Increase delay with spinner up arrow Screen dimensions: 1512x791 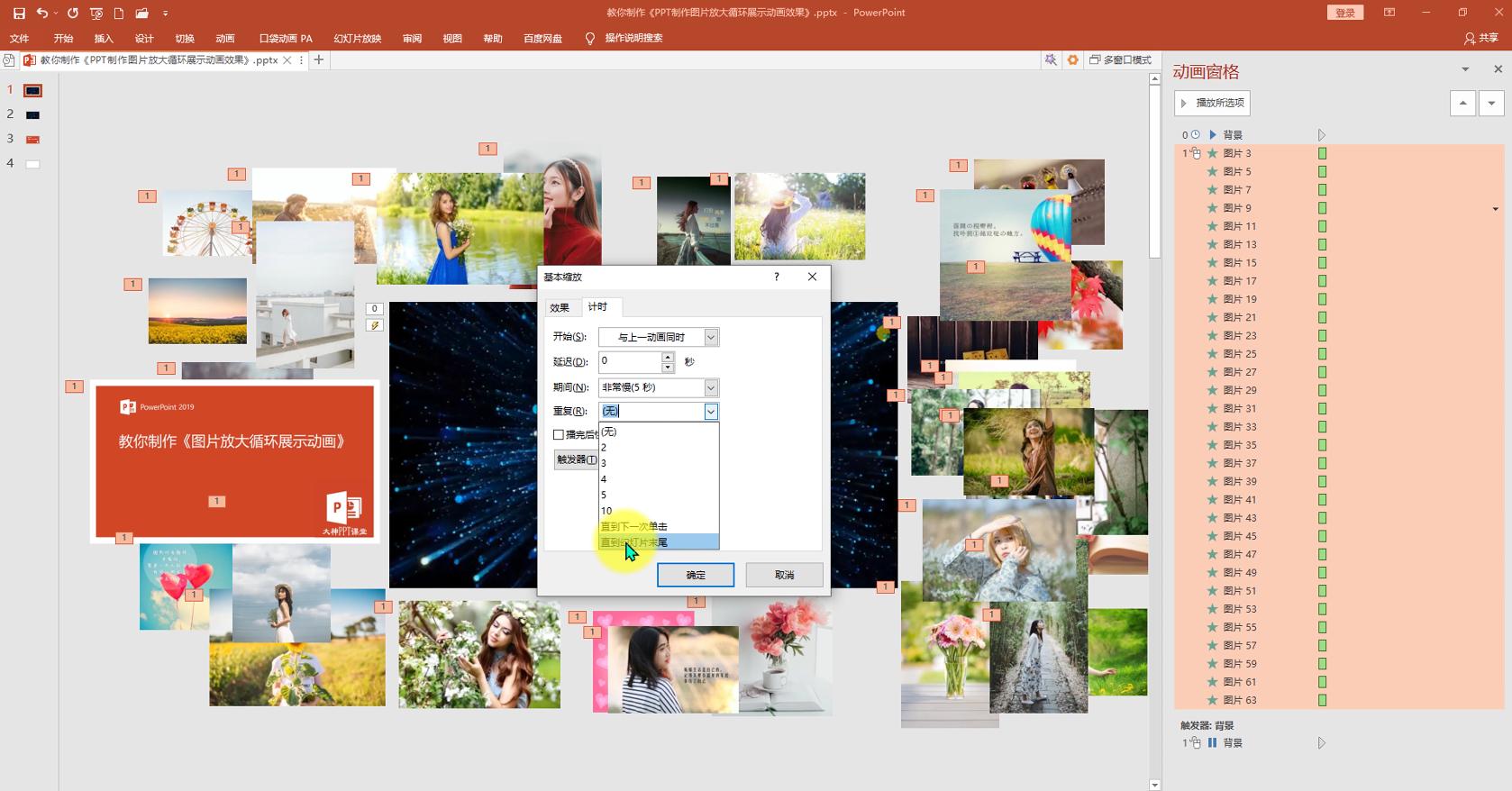click(x=668, y=357)
